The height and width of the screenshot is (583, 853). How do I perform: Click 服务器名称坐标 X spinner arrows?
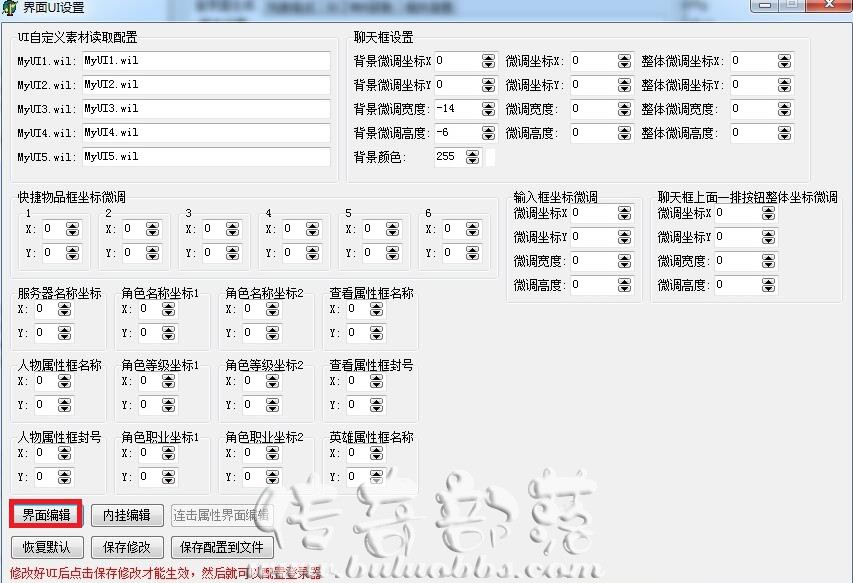64,309
